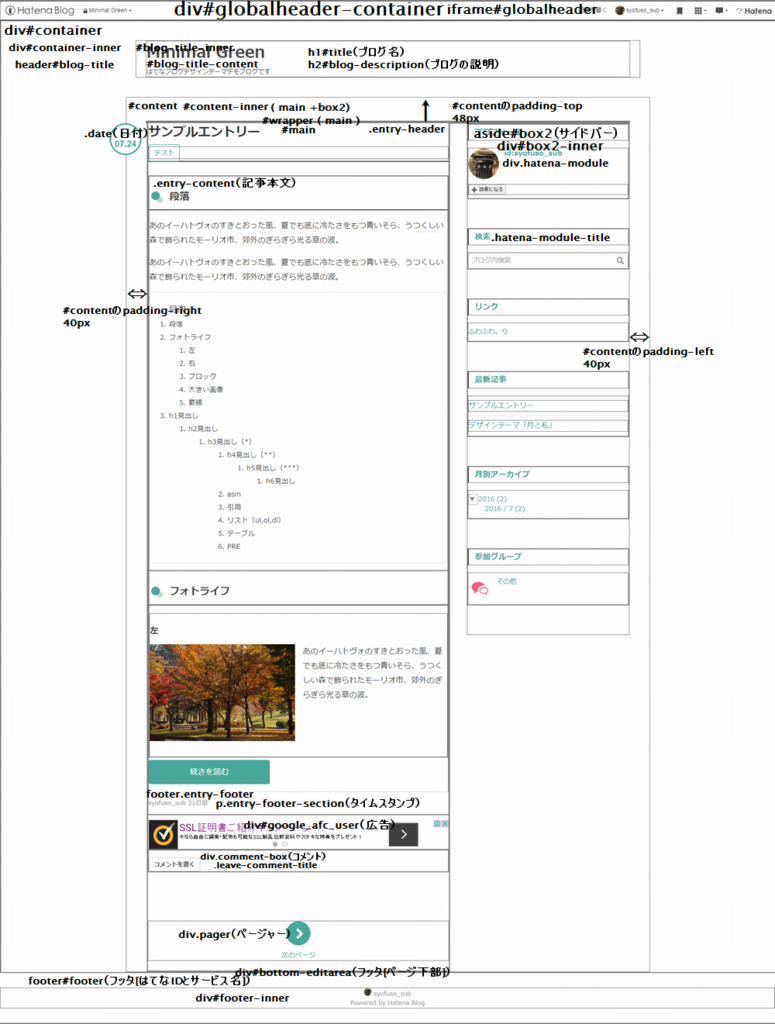The height and width of the screenshot is (1024, 775).
Task: Select the h5見出し item in table of contents
Action: 273,468
